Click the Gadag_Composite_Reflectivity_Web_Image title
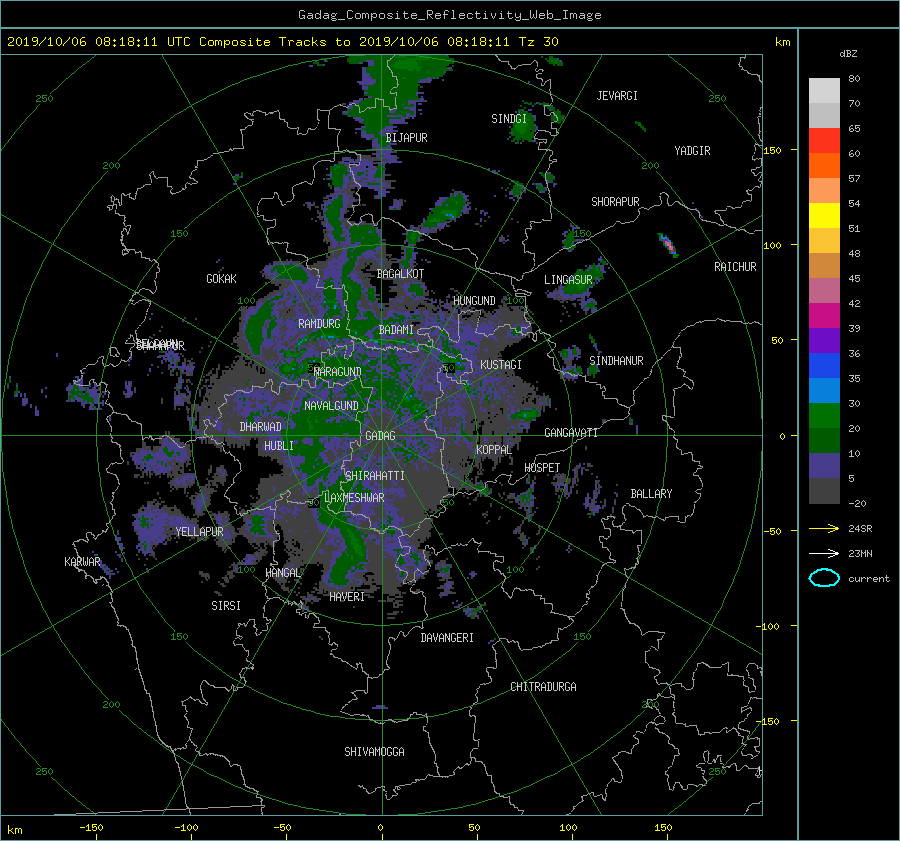The width and height of the screenshot is (900, 841). click(449, 15)
